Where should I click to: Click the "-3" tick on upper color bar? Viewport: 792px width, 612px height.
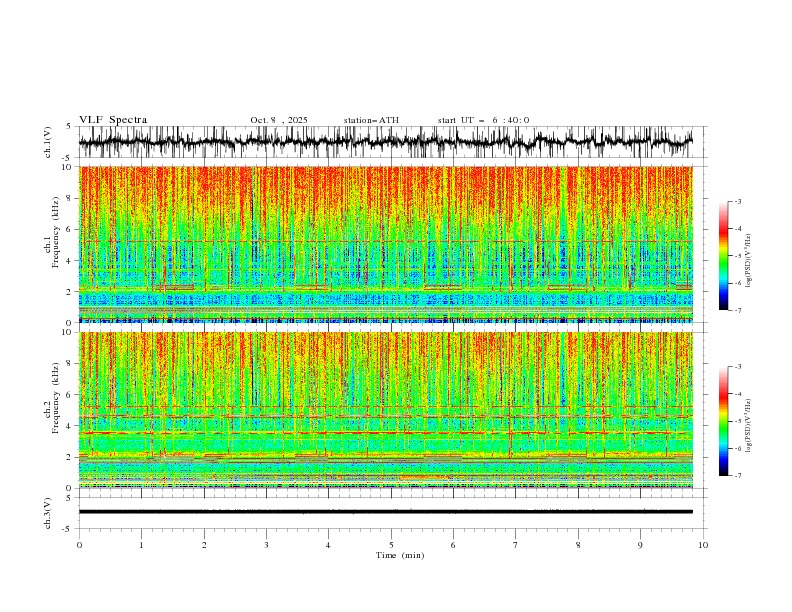coord(737,201)
